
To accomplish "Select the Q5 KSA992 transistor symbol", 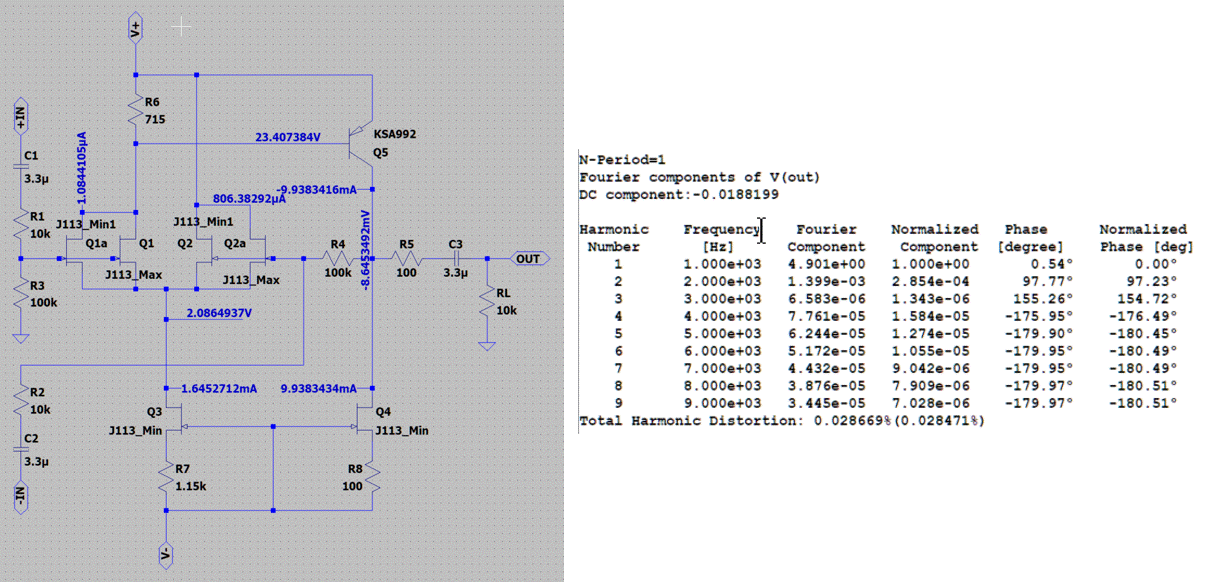I will click(363, 144).
